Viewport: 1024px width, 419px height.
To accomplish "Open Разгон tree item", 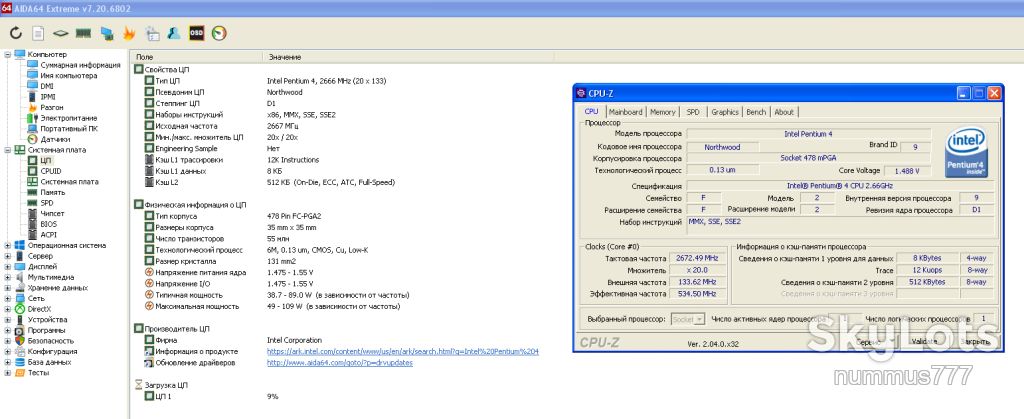I will (x=52, y=107).
